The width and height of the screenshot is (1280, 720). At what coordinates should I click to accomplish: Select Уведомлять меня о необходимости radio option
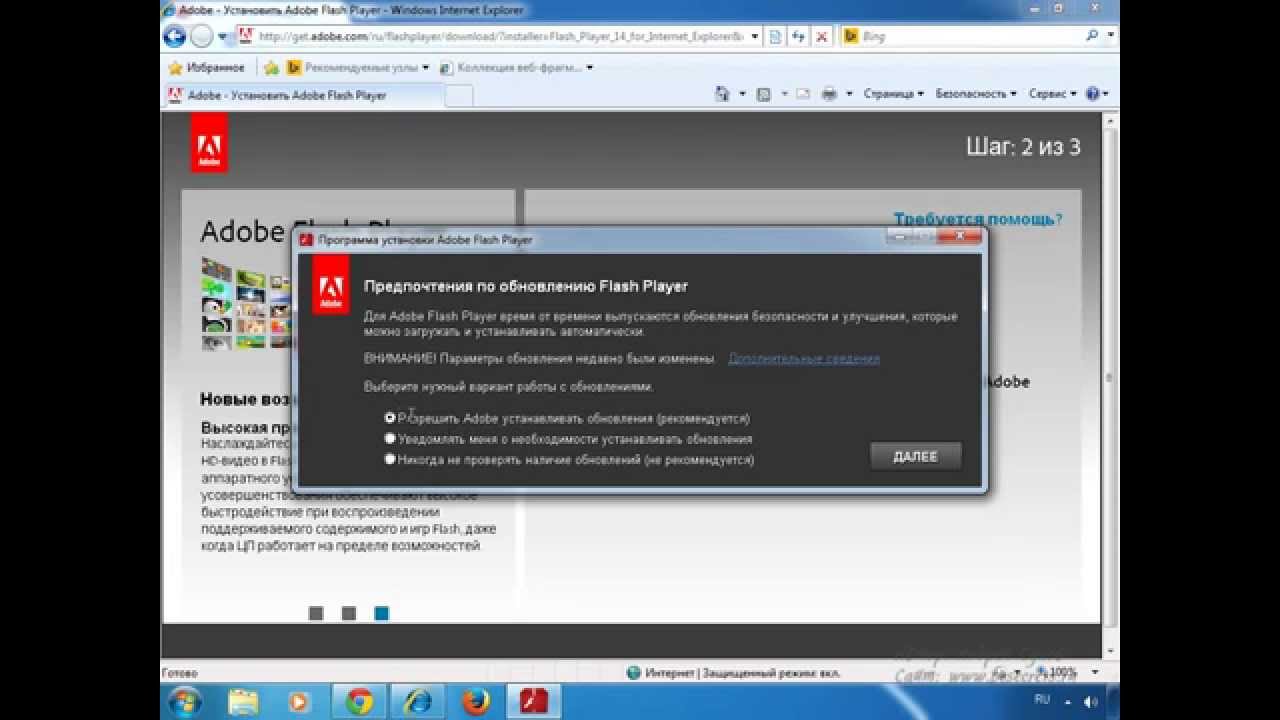click(x=390, y=438)
